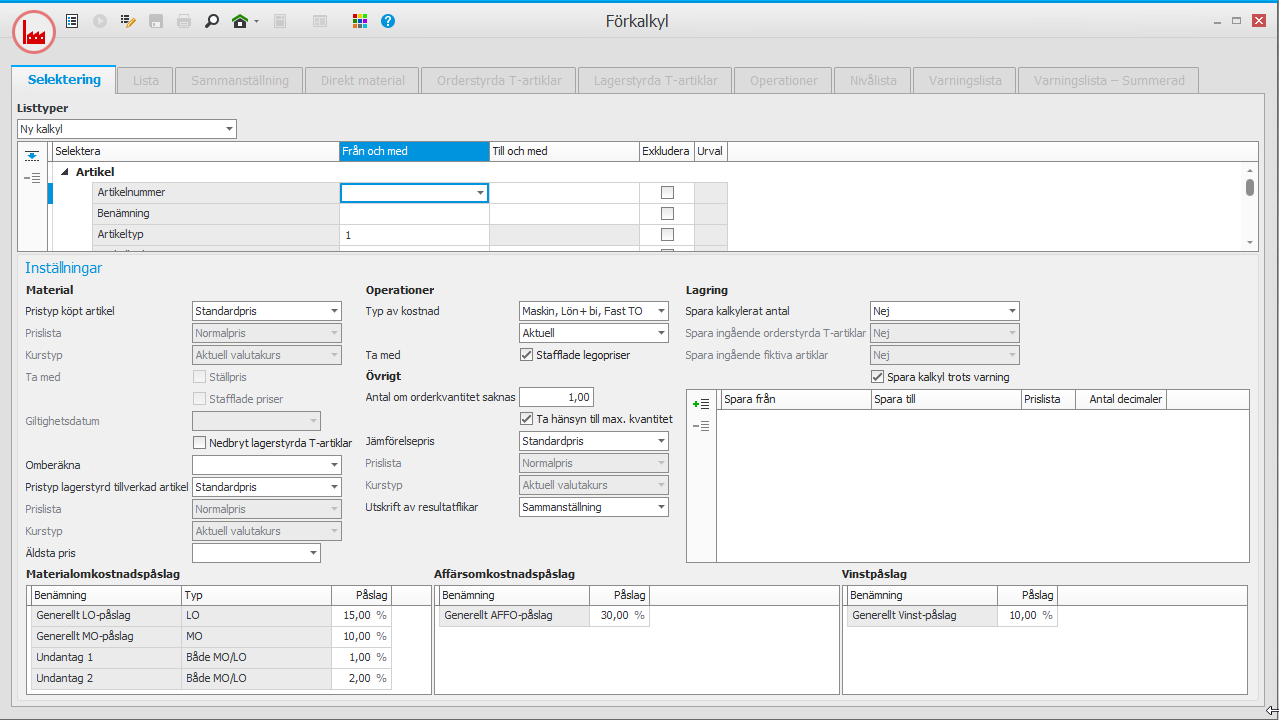The image size is (1279, 720).
Task: Click the printer toolbar icon
Action: tap(184, 20)
